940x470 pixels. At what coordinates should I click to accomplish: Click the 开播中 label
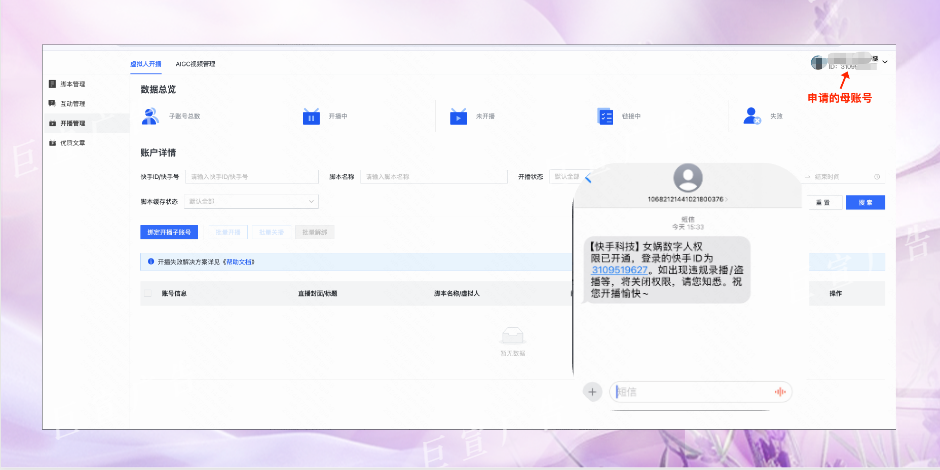tap(338, 116)
